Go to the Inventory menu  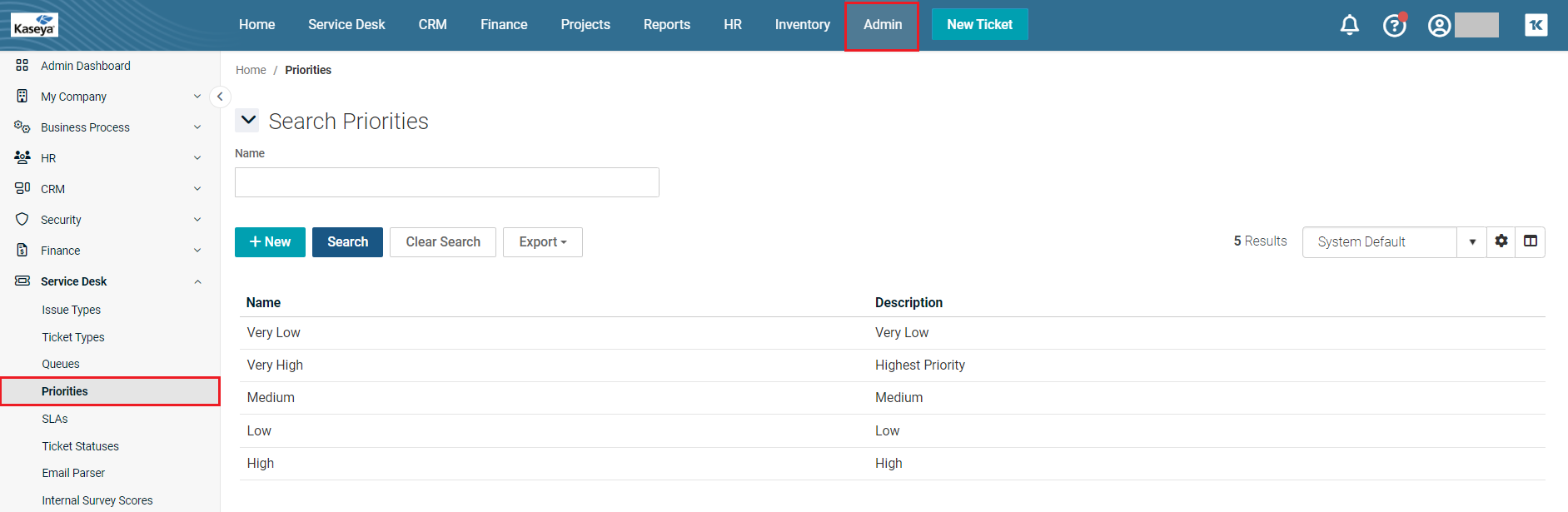(x=802, y=25)
